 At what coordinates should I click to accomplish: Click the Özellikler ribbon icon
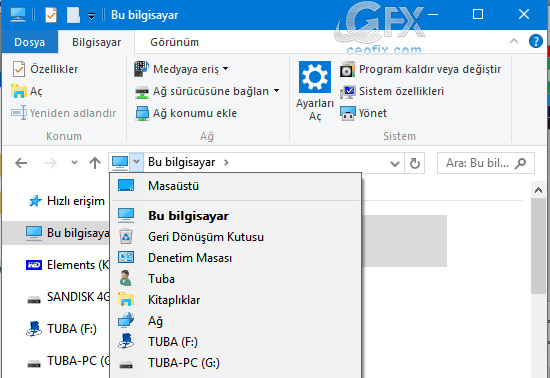point(19,69)
